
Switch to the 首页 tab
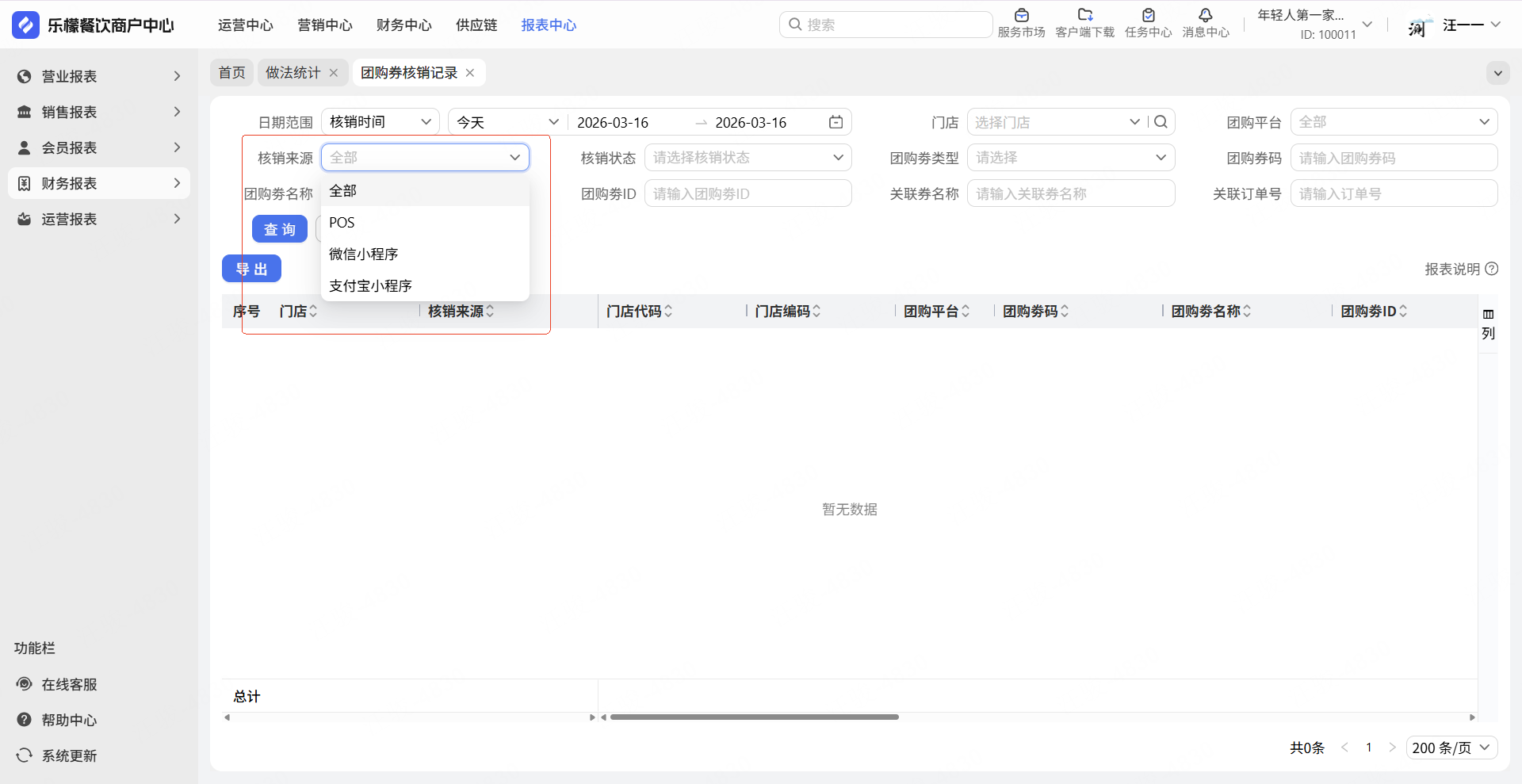pyautogui.click(x=231, y=73)
